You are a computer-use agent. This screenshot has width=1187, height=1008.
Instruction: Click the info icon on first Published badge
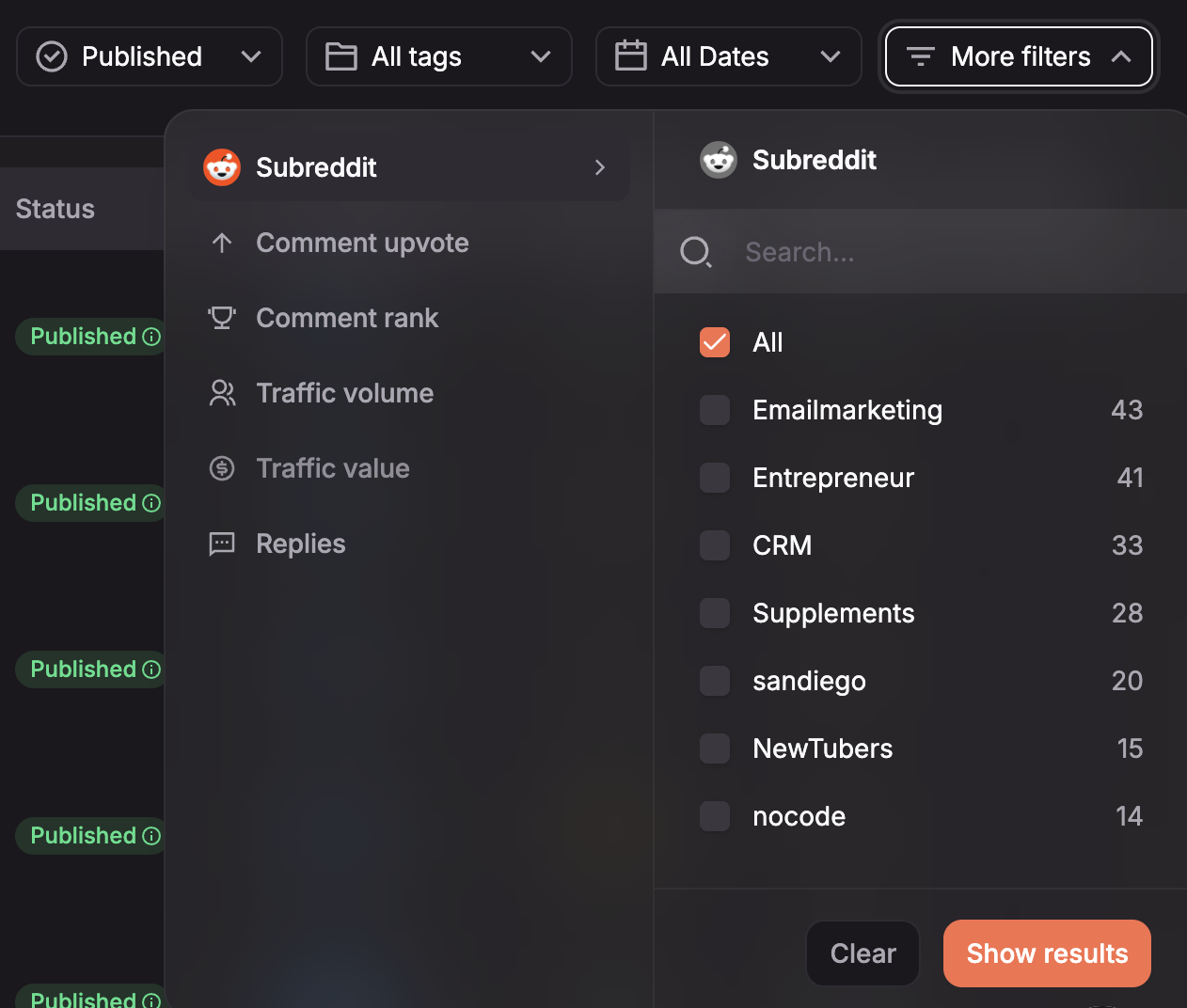tap(151, 337)
